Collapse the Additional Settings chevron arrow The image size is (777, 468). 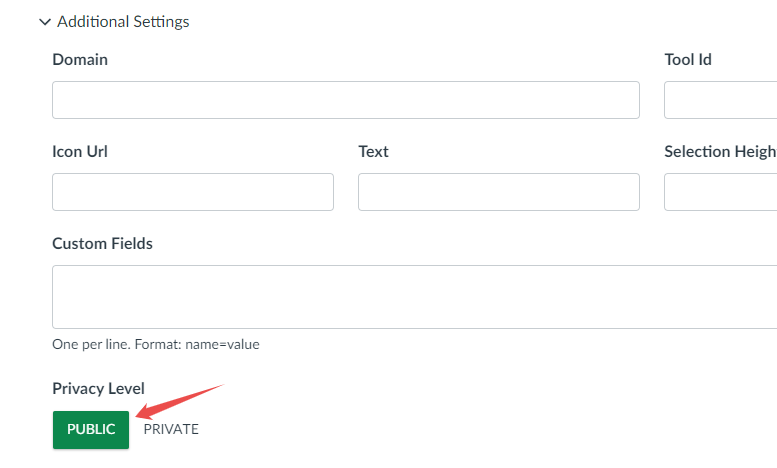pyautogui.click(x=44, y=21)
